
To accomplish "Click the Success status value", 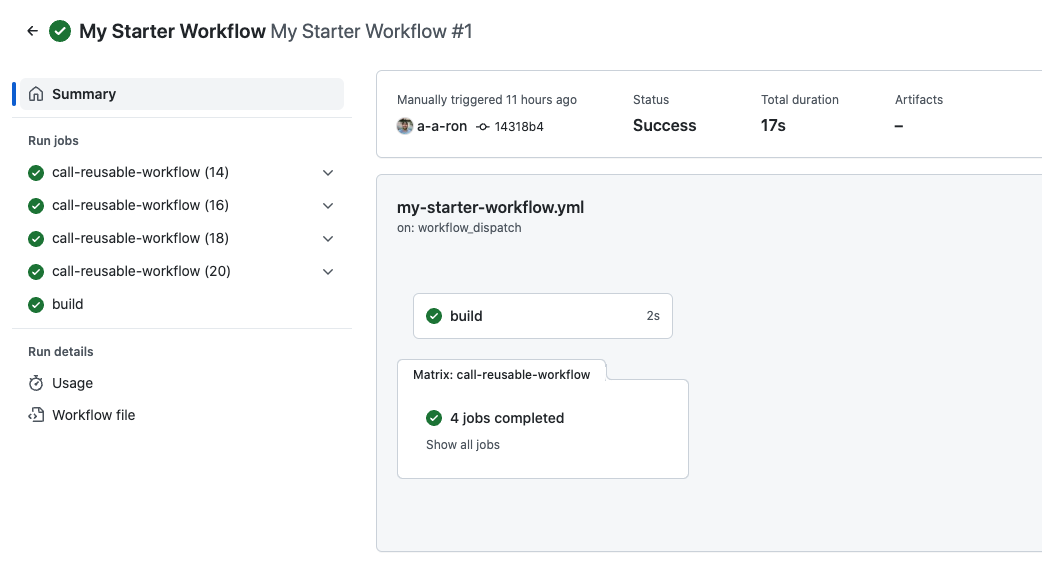I will (665, 126).
